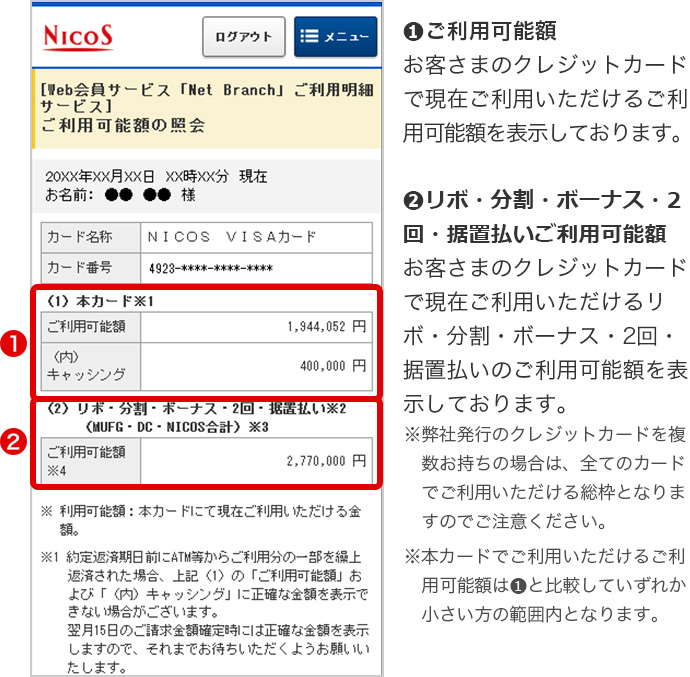Open the メニュー hamburger menu

tap(335, 37)
